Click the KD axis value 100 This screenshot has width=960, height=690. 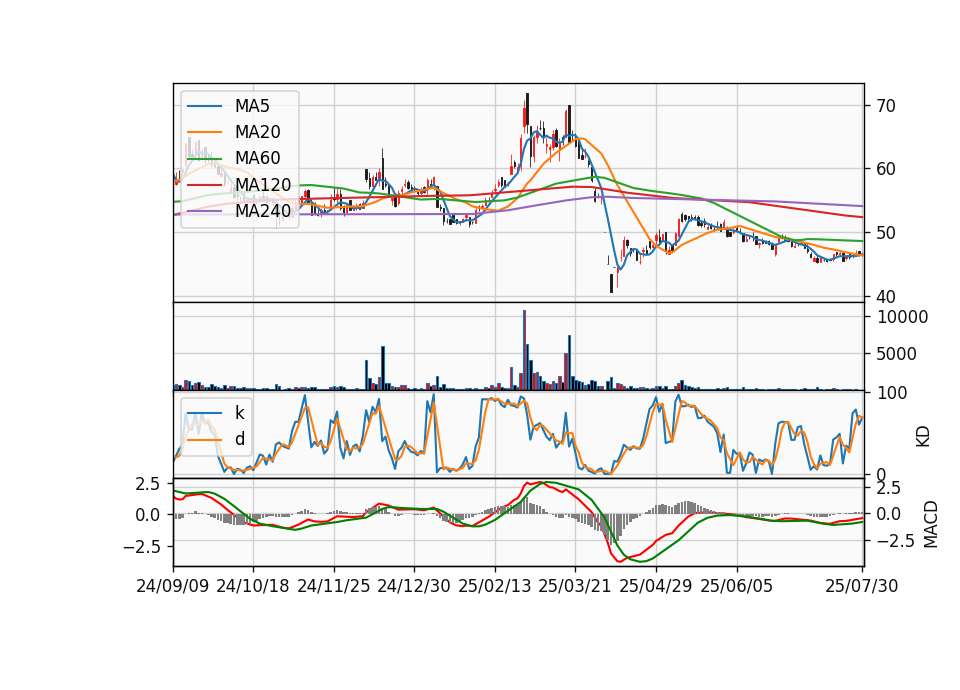[x=892, y=393]
